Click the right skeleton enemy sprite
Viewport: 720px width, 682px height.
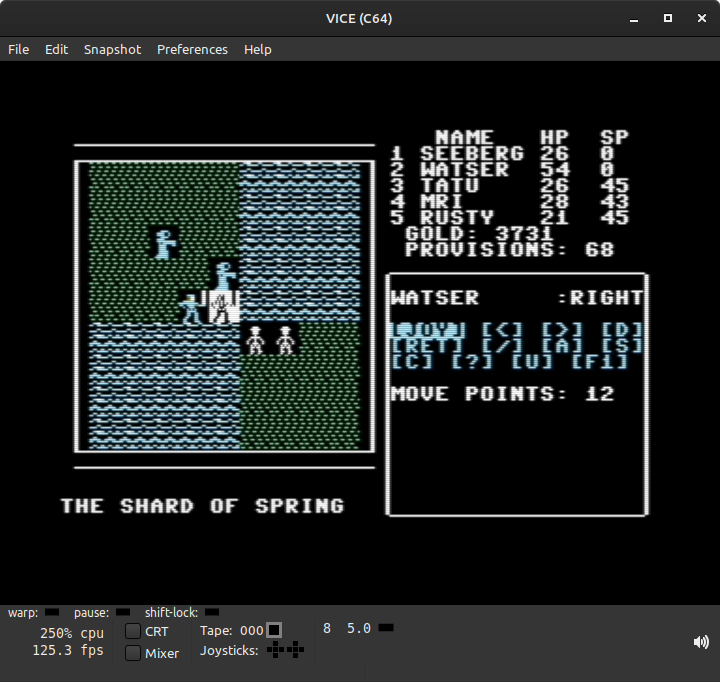tap(285, 340)
